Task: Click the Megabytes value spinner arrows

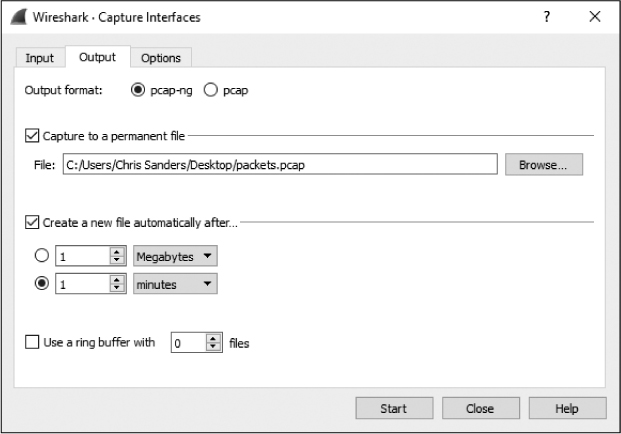Action: 116,256
